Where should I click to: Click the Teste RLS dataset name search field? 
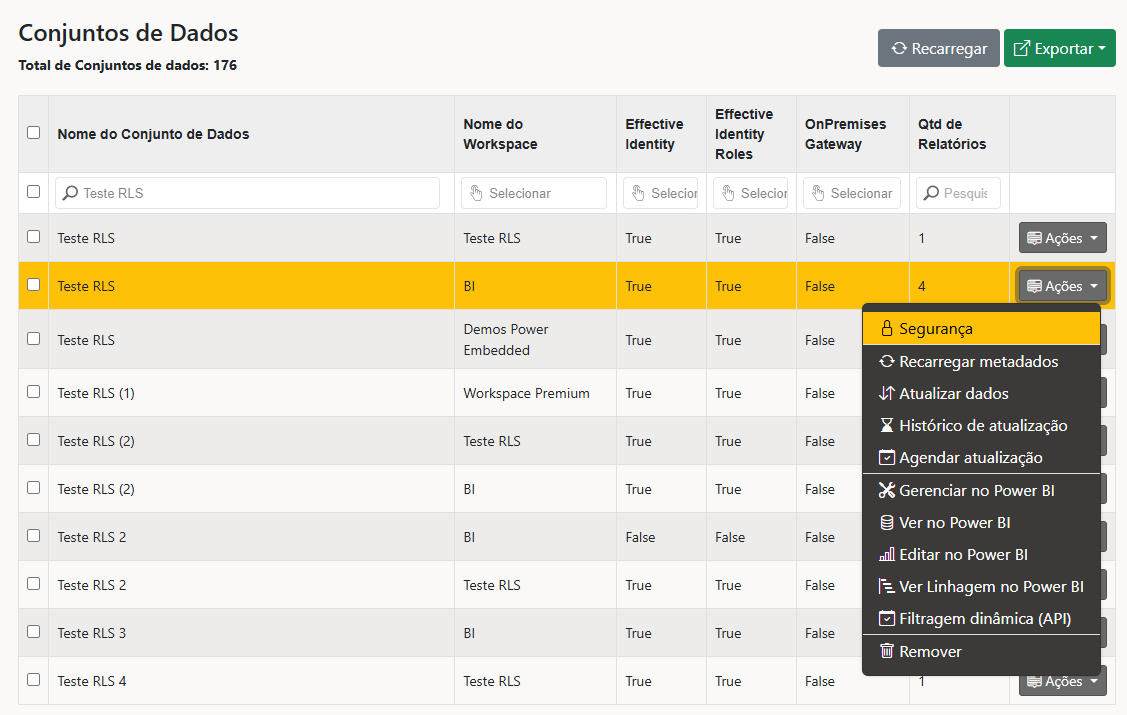[x=247, y=193]
